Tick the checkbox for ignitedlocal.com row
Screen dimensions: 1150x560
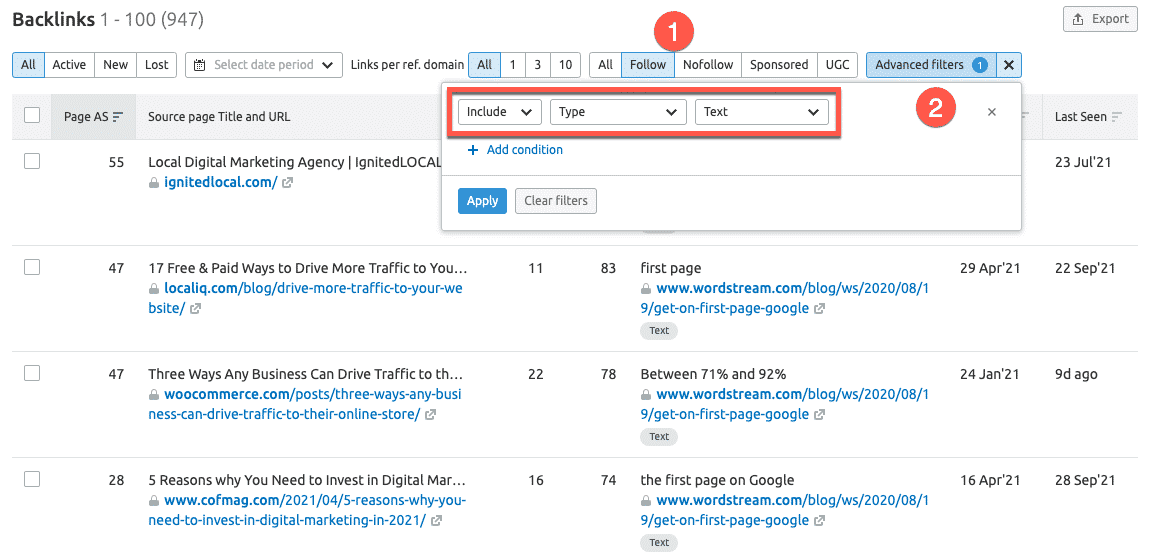click(32, 161)
